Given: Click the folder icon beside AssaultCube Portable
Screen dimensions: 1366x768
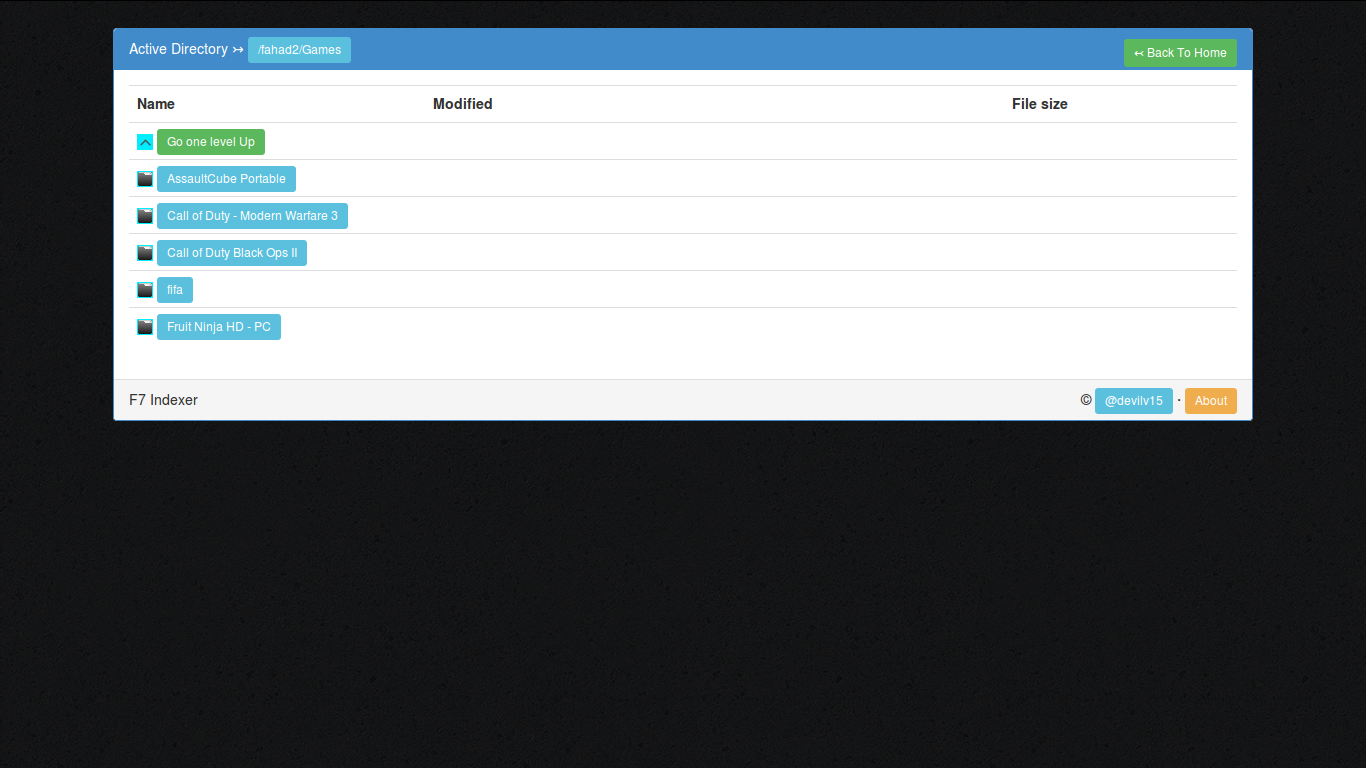Looking at the screenshot, I should 145,179.
